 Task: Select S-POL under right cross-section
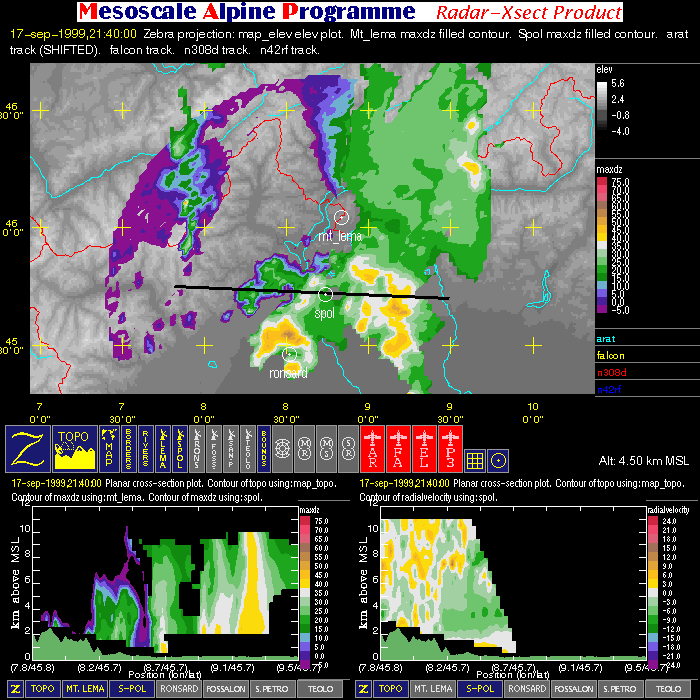(x=480, y=689)
